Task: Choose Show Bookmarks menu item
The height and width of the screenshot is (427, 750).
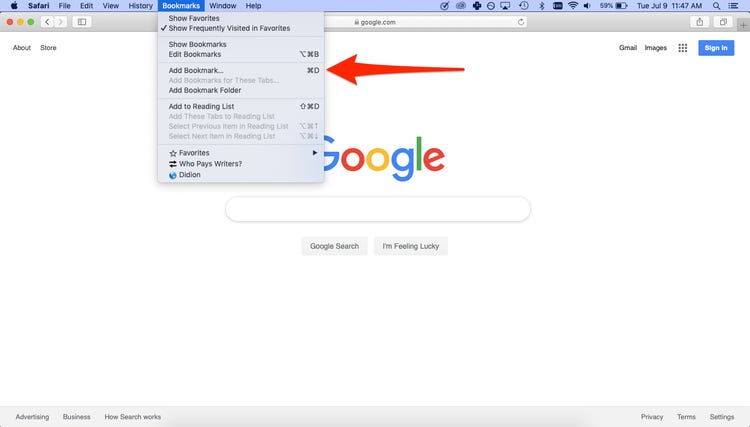Action: (241, 44)
